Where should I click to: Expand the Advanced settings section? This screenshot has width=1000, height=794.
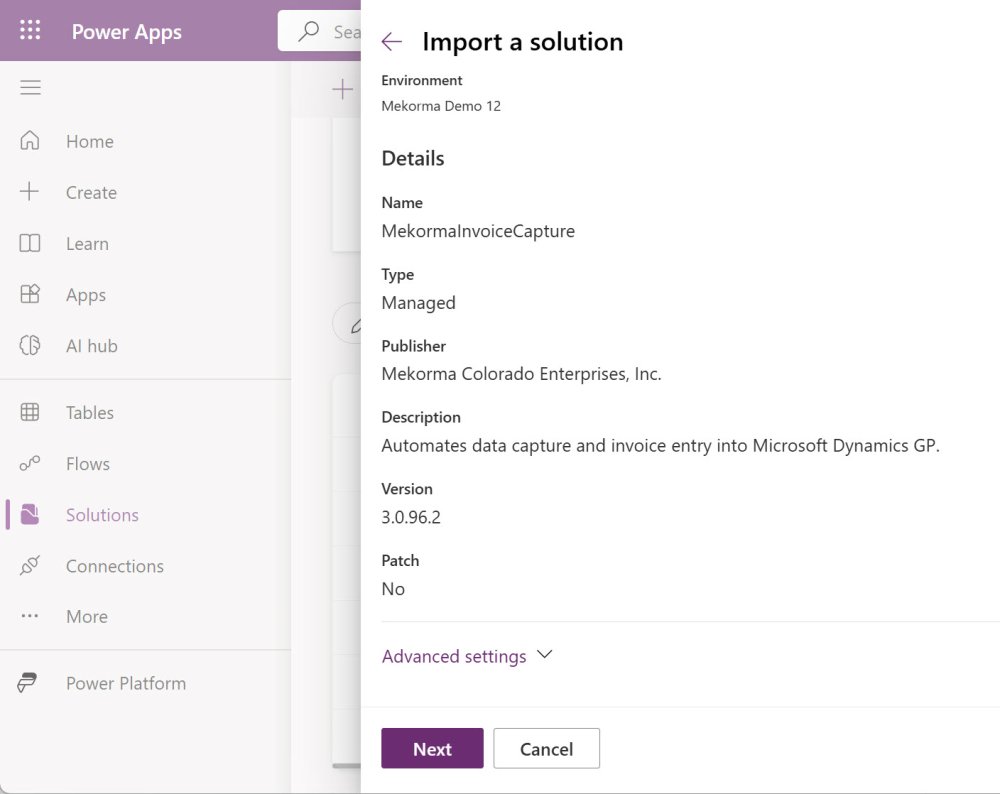pos(454,657)
